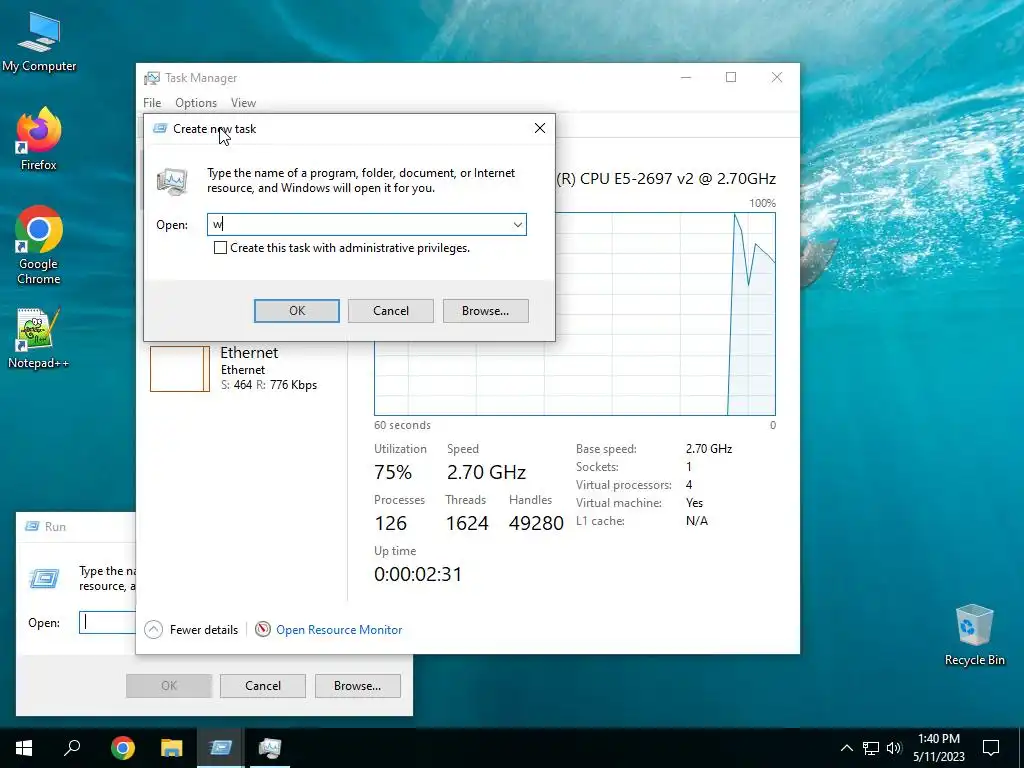The width and height of the screenshot is (1024, 768).
Task: Click the Handles count 49280
Action: click(x=536, y=523)
